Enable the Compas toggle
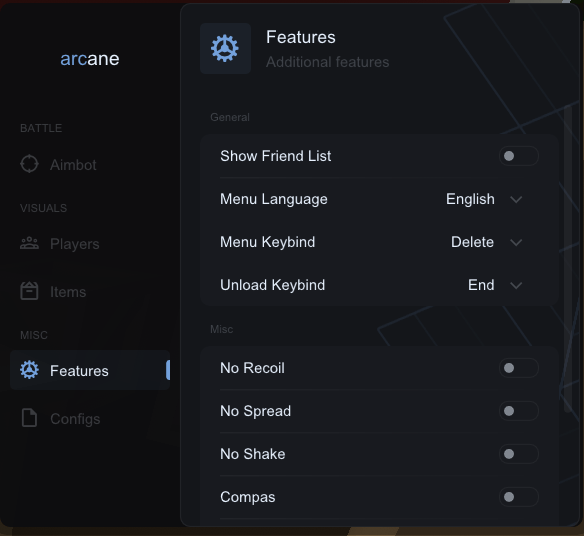 (x=519, y=497)
